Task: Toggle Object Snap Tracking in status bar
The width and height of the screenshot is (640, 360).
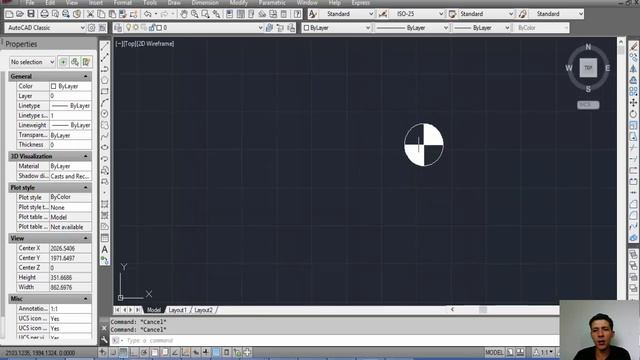Action: pyautogui.click(x=175, y=352)
